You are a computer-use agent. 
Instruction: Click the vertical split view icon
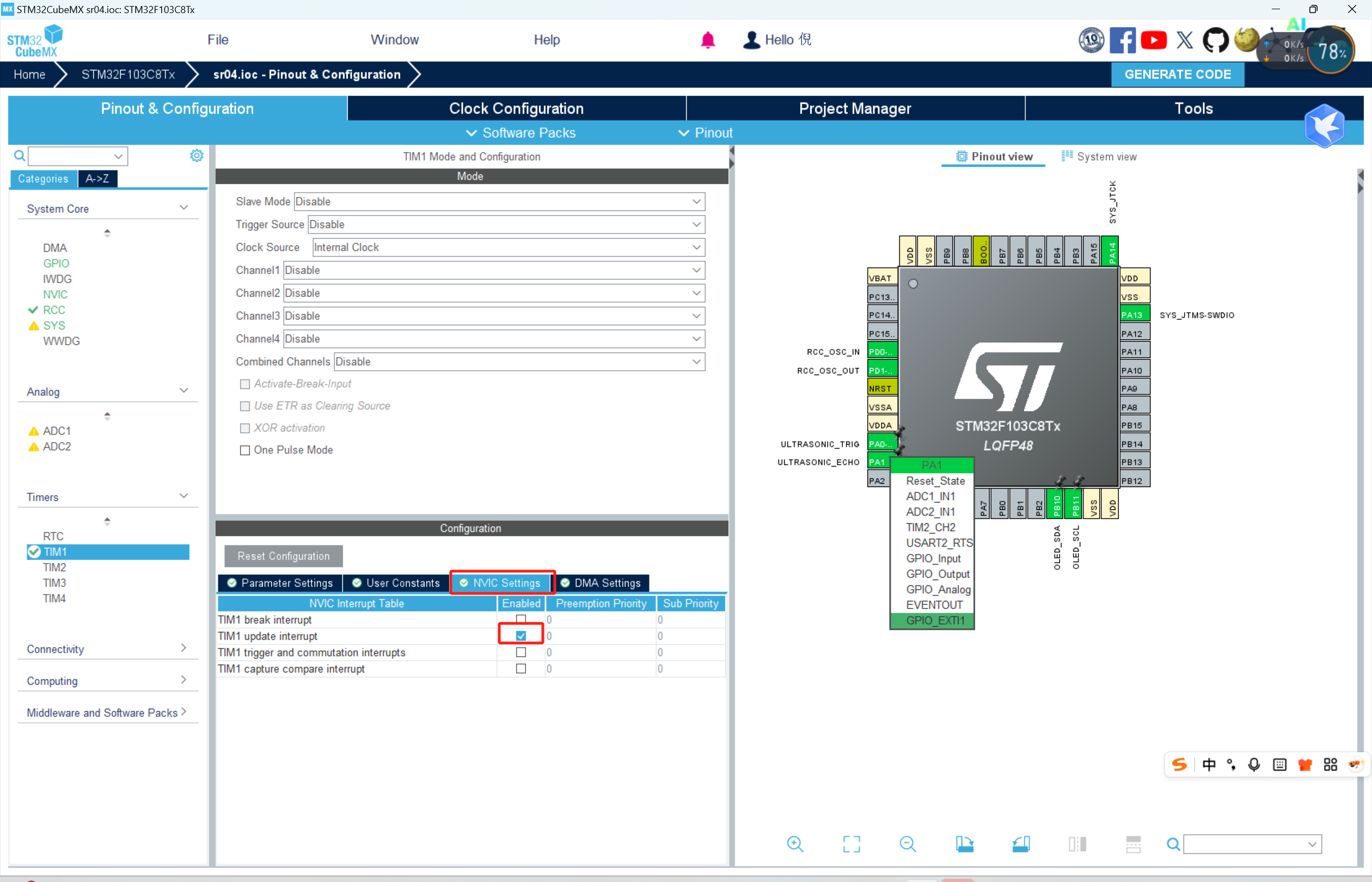point(1077,844)
